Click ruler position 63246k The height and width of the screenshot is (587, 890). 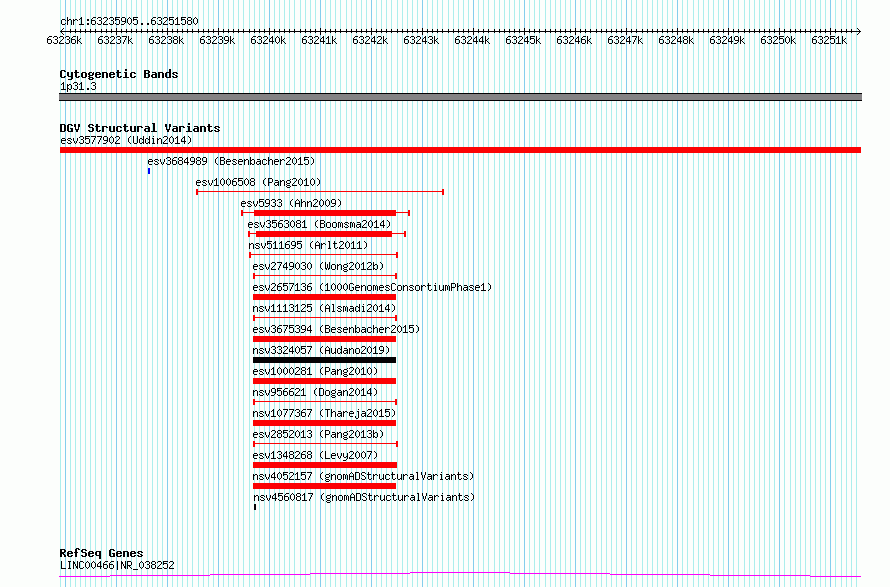574,40
